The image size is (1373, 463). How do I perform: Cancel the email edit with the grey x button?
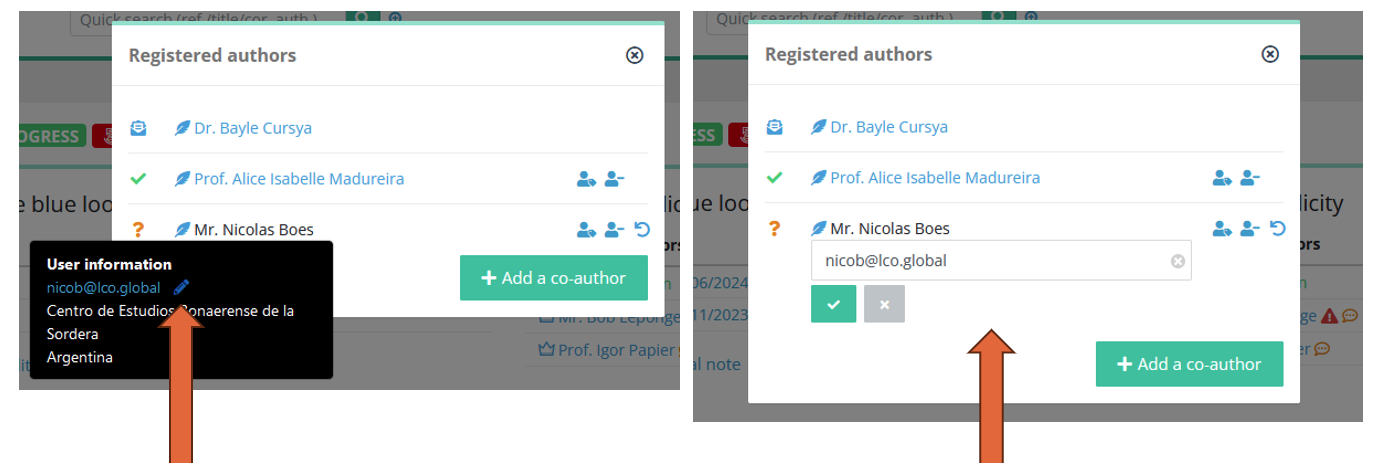pyautogui.click(x=884, y=304)
